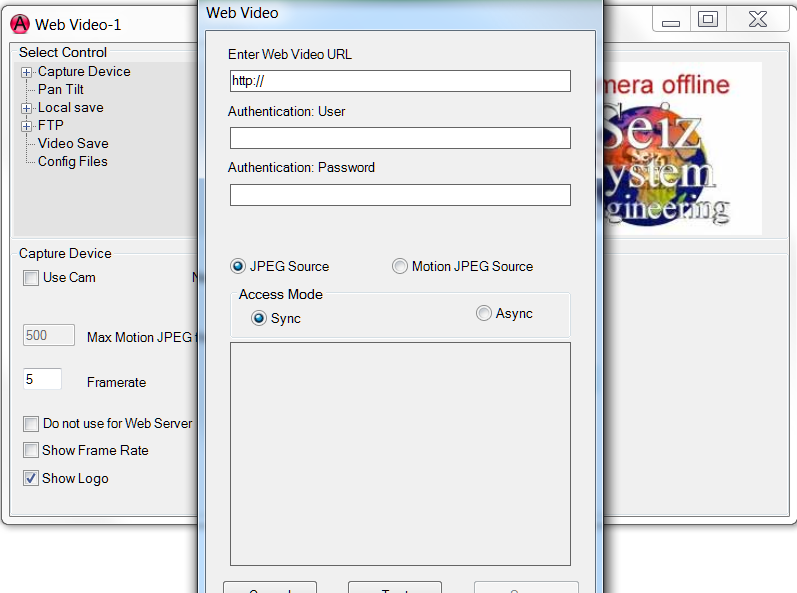
Task: Choose Async access mode
Action: click(484, 313)
